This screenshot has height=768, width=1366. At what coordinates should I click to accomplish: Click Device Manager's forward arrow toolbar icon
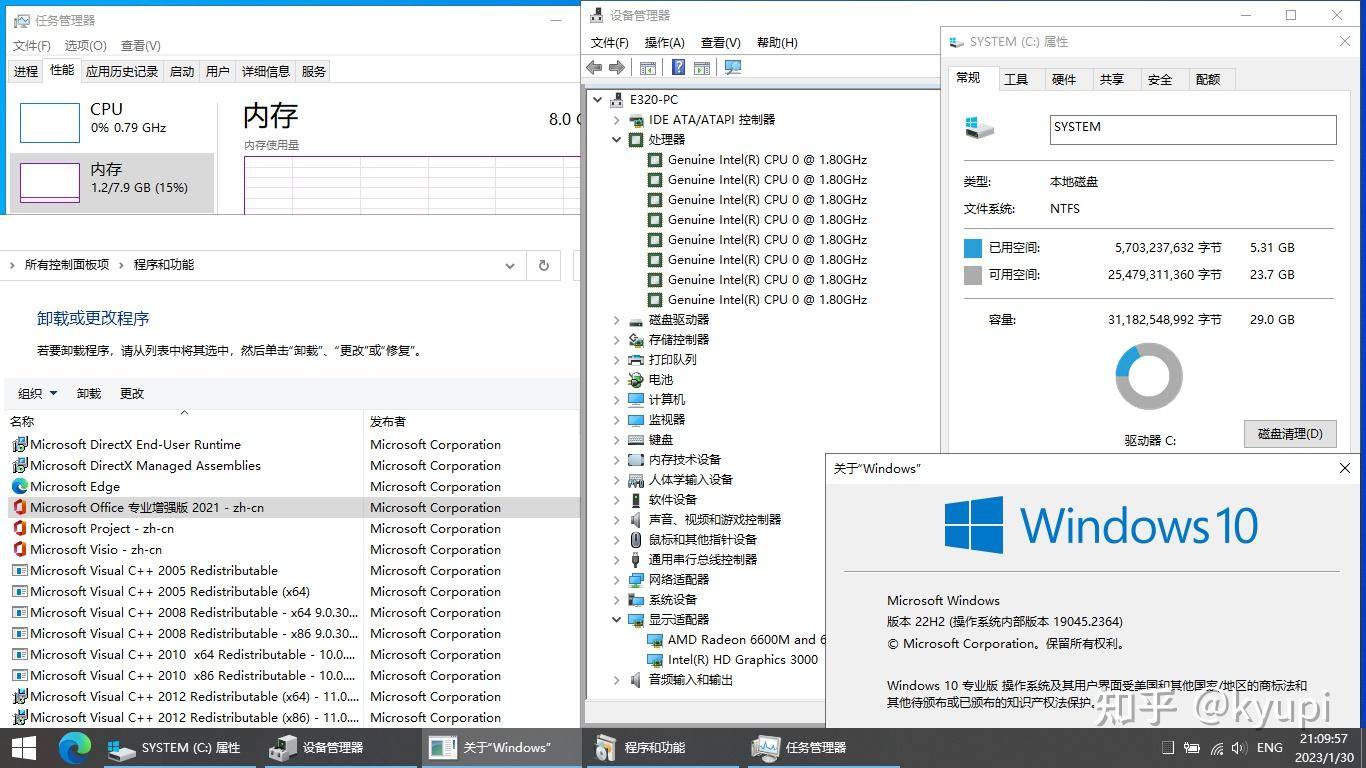[x=617, y=67]
